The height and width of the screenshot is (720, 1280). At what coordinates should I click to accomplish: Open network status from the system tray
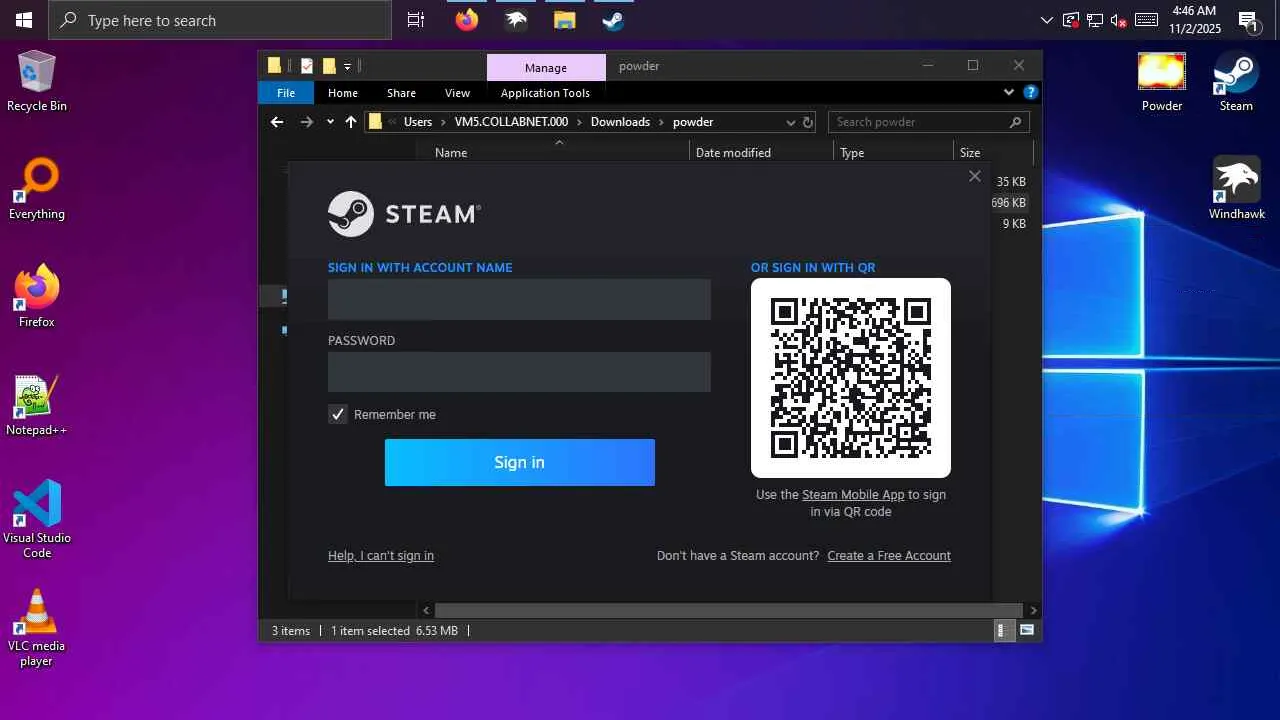click(1095, 20)
